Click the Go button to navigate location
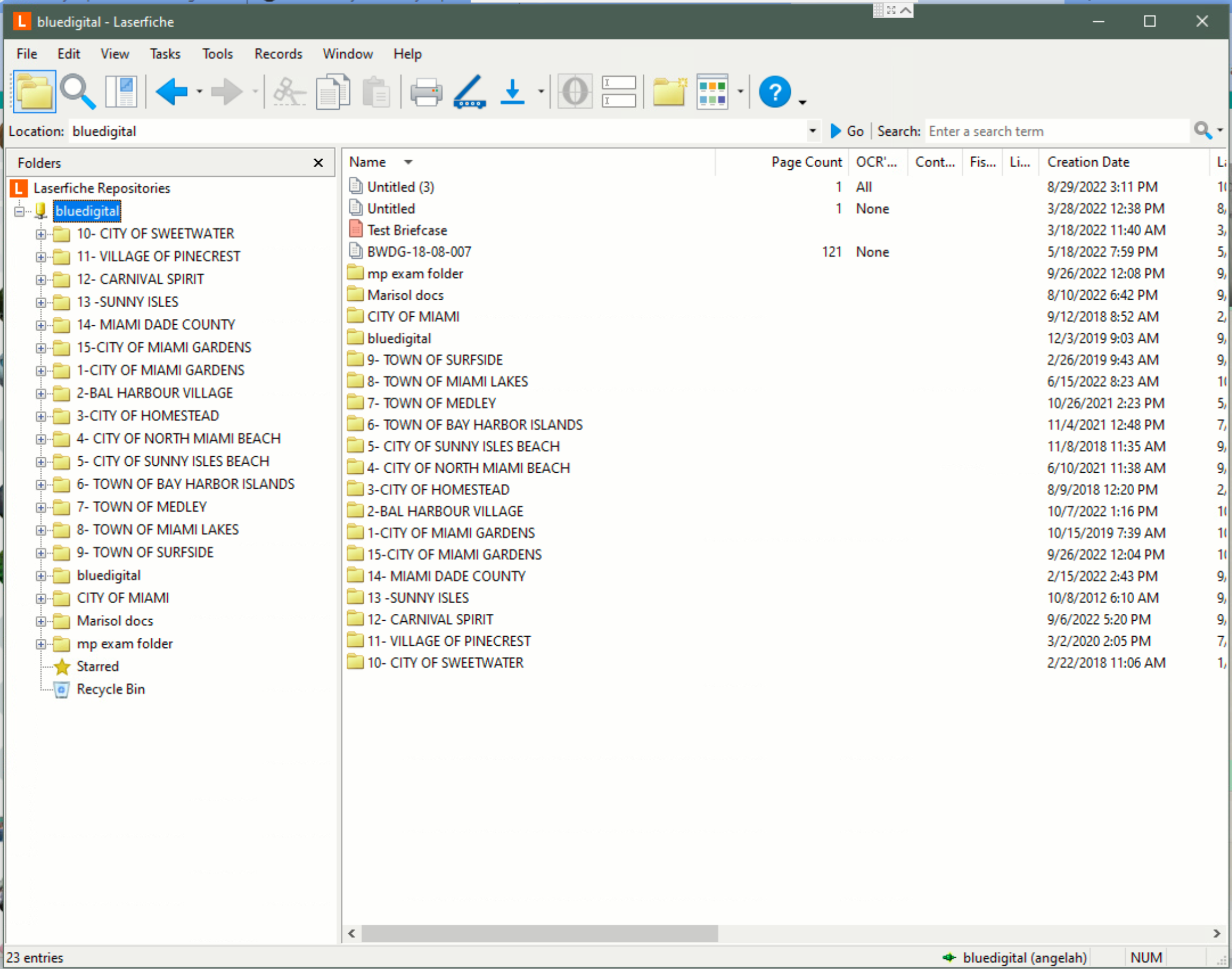 [x=845, y=131]
